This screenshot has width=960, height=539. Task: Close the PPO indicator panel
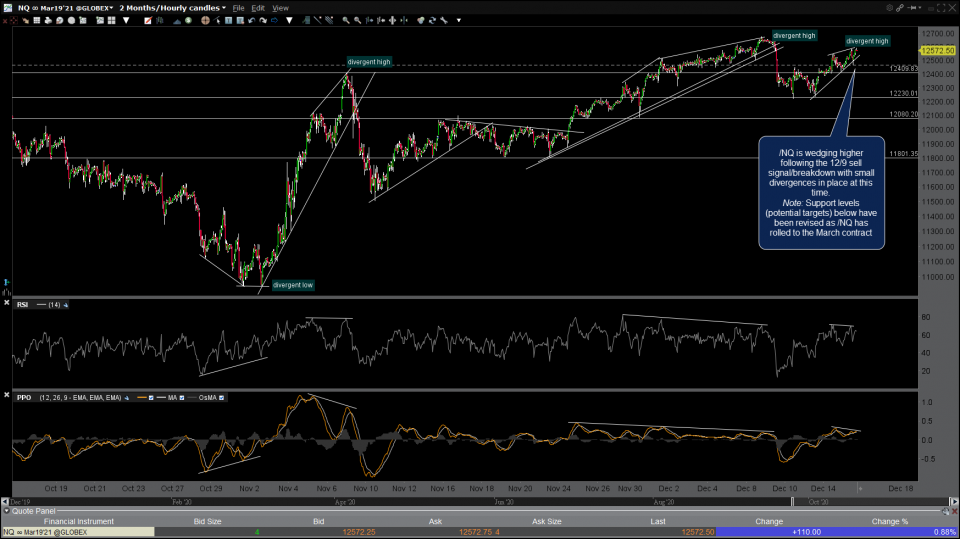tap(7, 396)
